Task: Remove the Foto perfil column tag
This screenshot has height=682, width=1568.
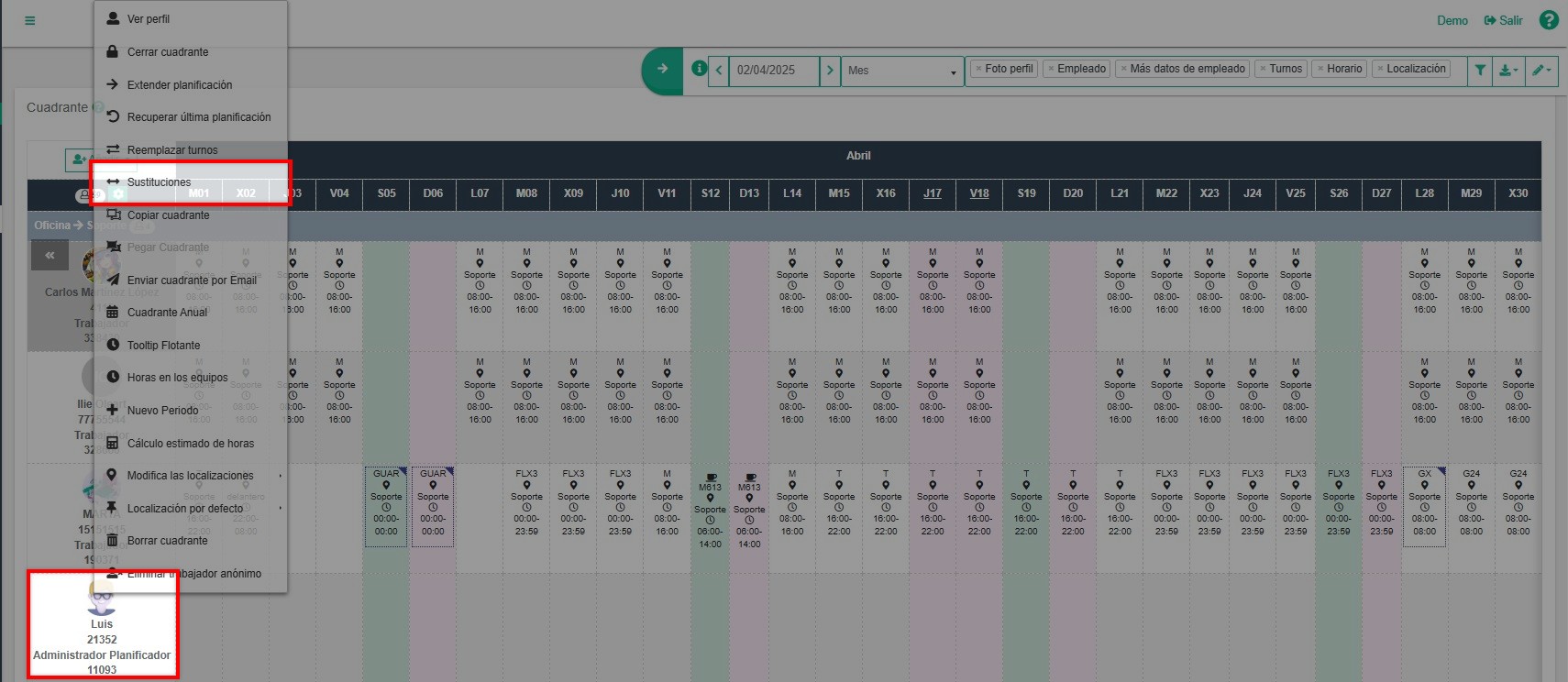Action: (978, 69)
